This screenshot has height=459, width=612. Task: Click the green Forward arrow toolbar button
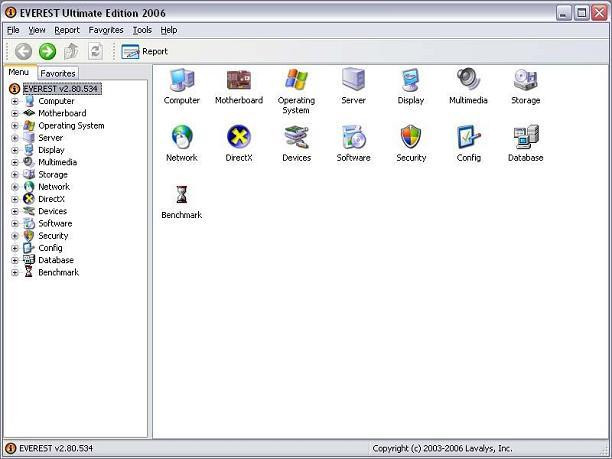pyautogui.click(x=48, y=52)
